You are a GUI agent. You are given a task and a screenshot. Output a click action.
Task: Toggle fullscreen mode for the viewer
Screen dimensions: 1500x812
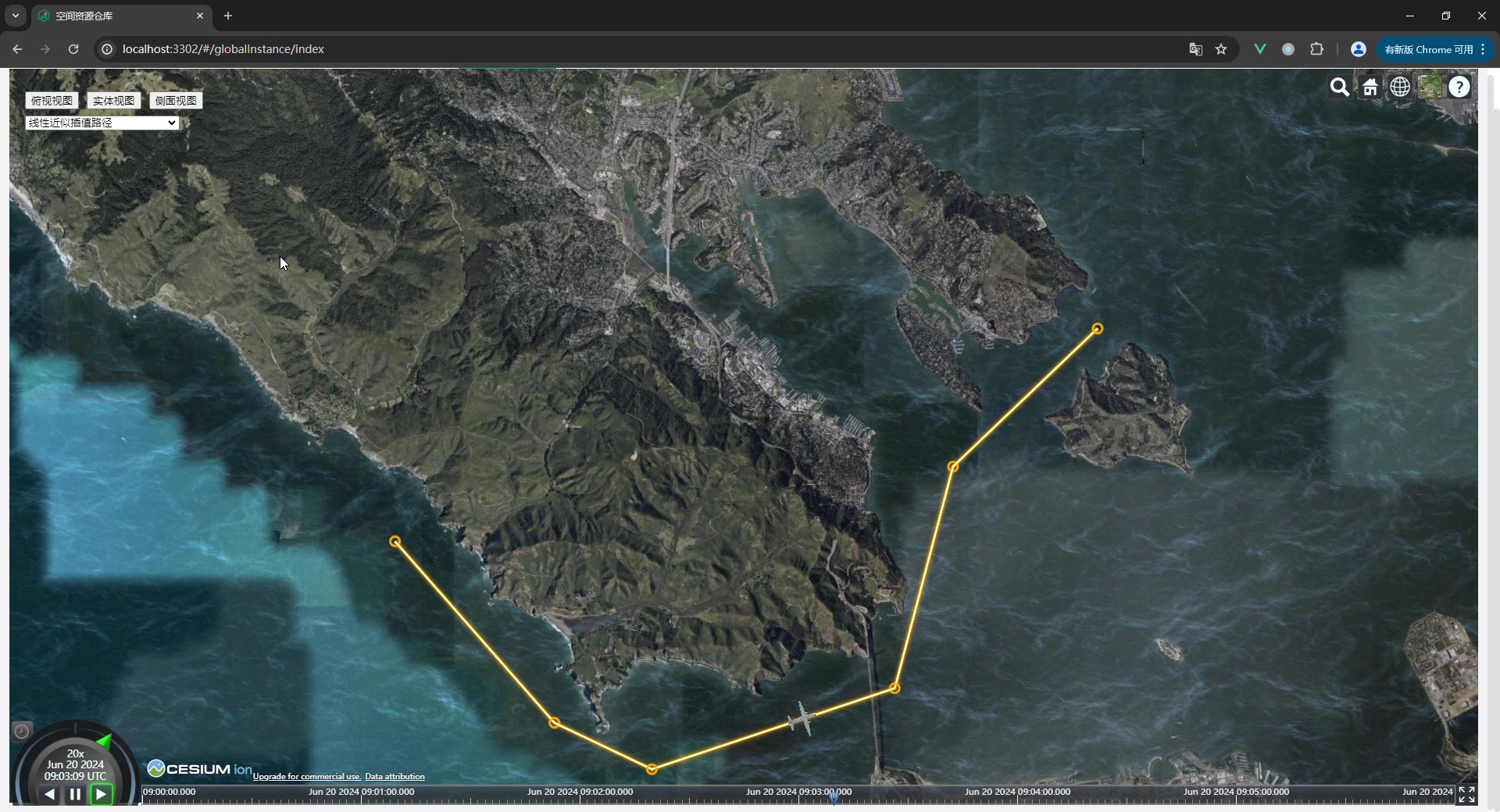1466,794
